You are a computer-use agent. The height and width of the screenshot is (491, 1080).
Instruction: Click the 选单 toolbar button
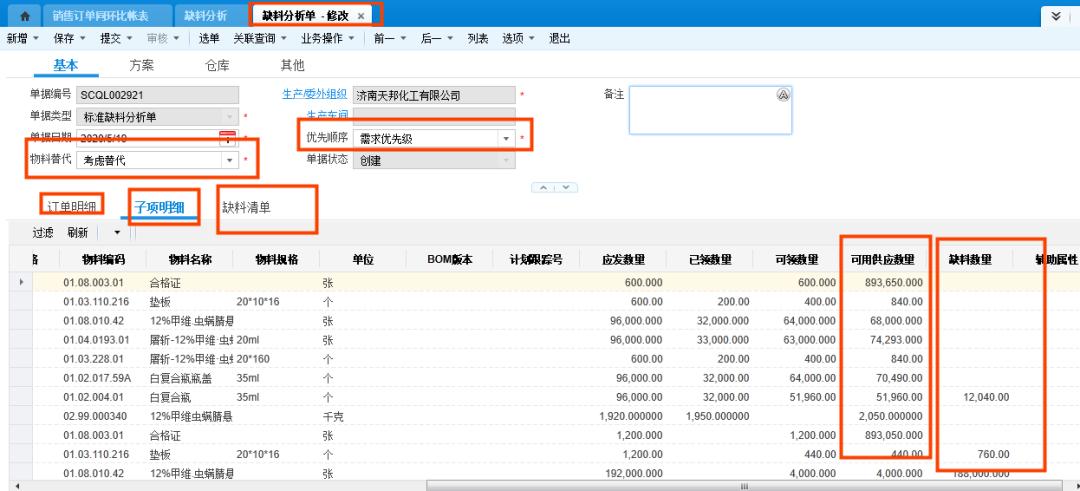209,39
